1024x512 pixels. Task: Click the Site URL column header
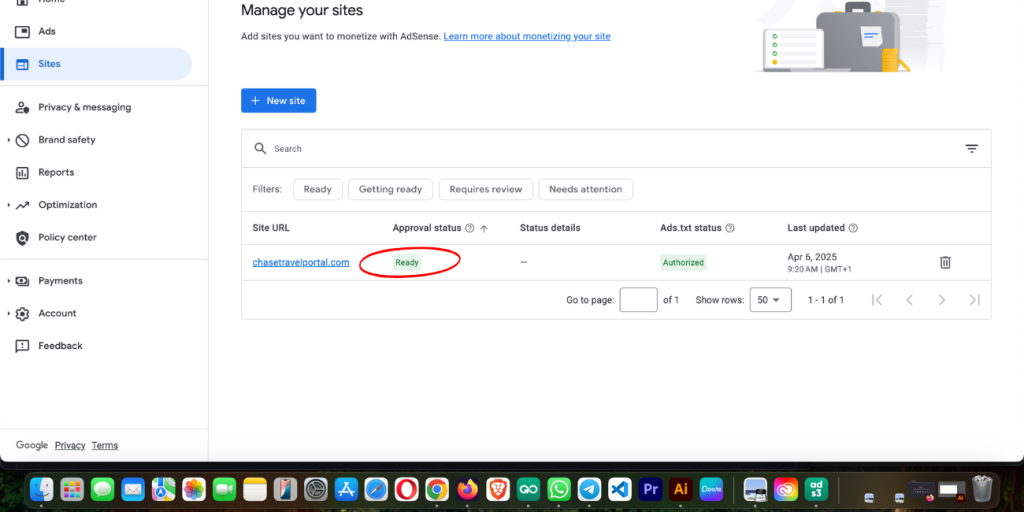[271, 228]
